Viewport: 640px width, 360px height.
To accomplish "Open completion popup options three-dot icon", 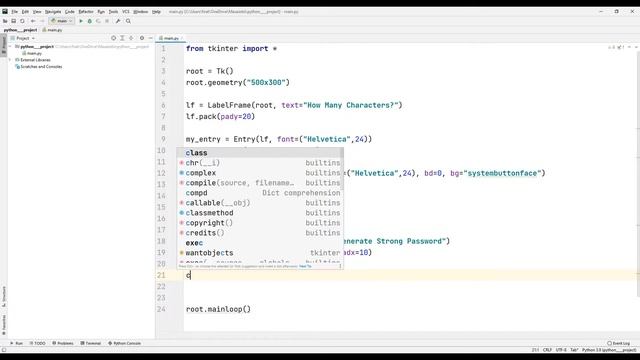I will [x=340, y=266].
